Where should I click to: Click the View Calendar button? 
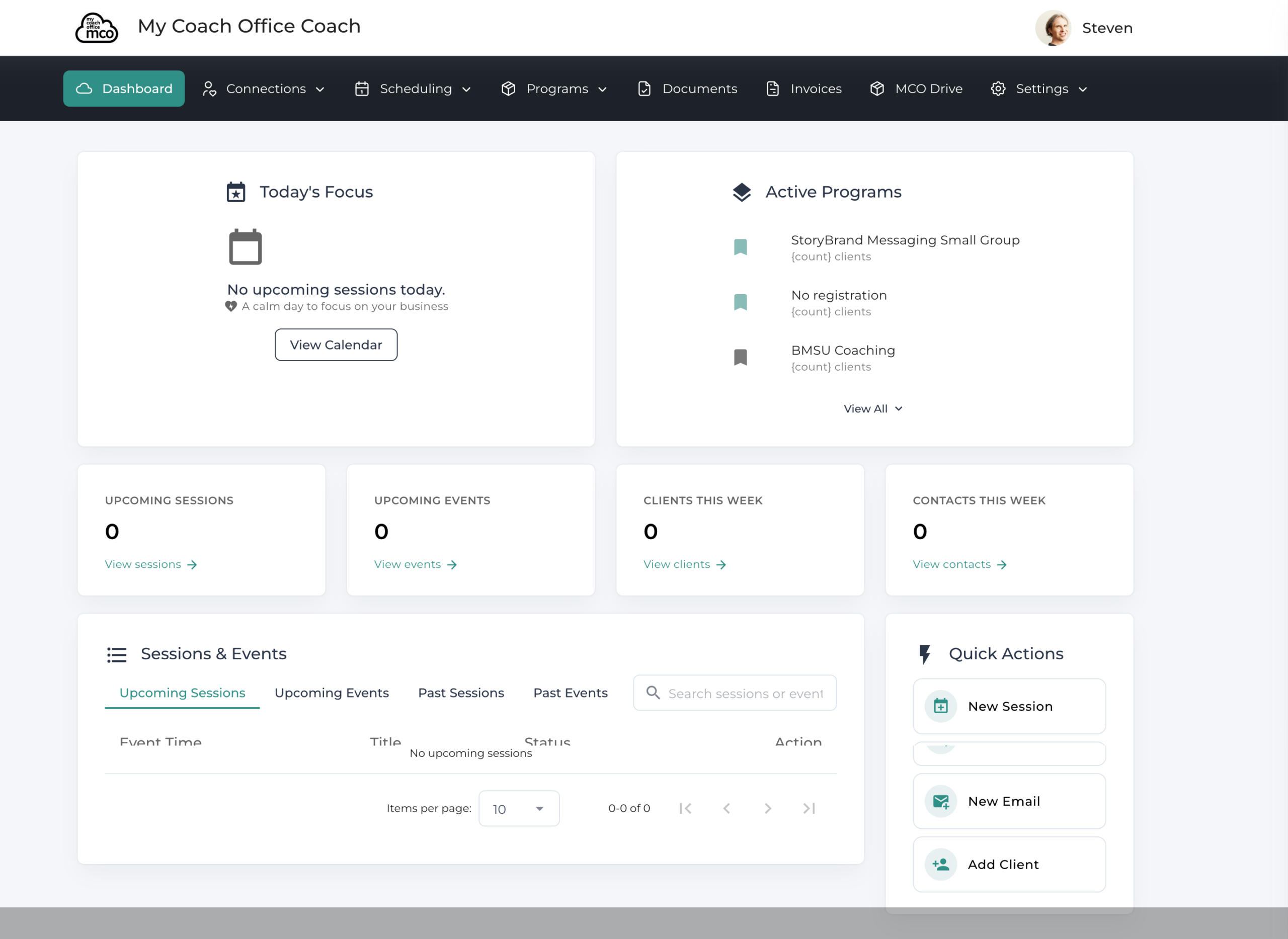pyautogui.click(x=336, y=345)
